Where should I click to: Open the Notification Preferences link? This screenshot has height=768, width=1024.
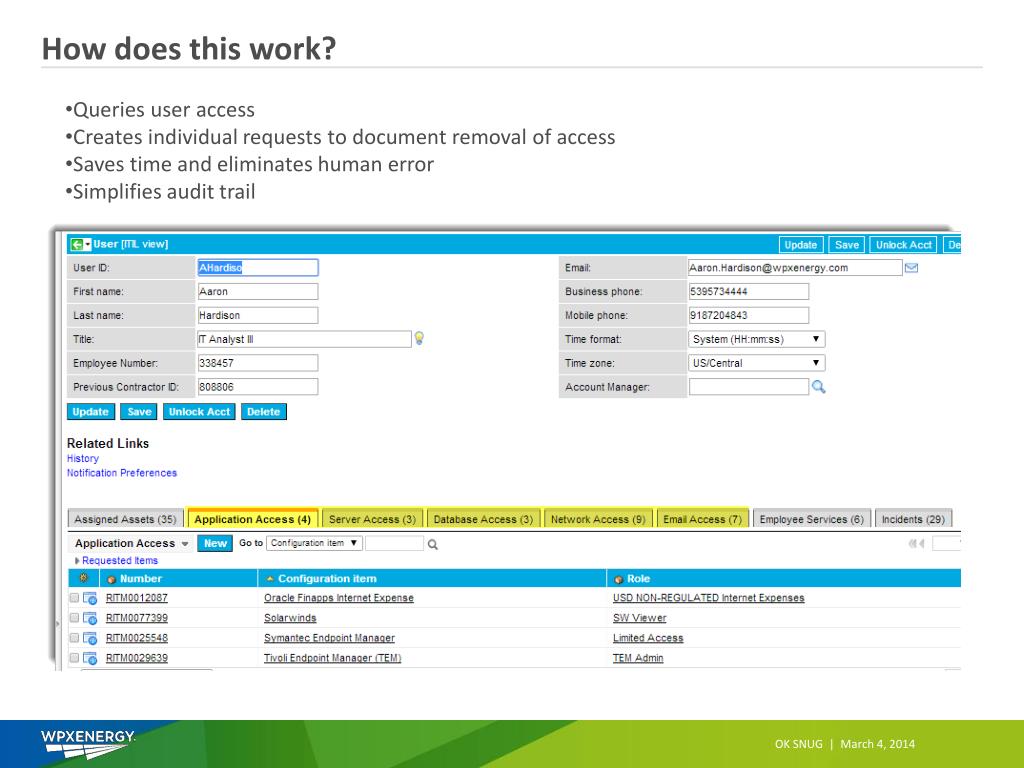[x=121, y=473]
